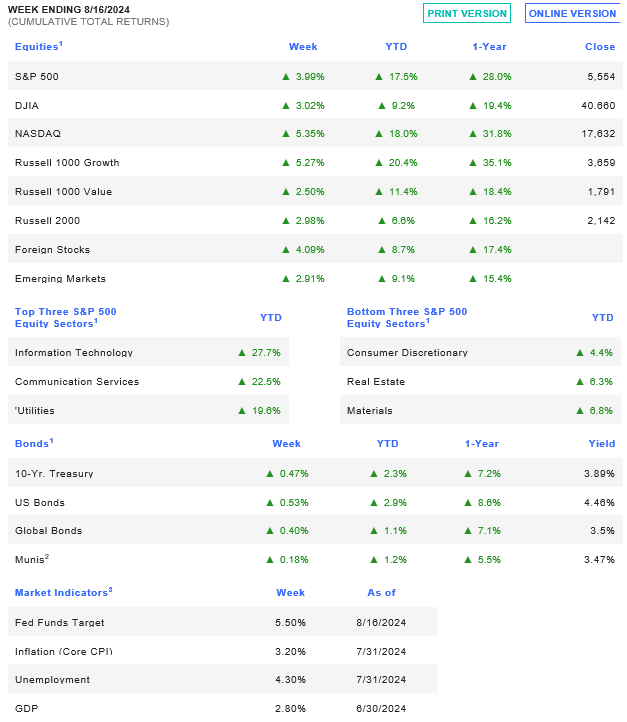
Task: Select the Foreign Stocks label
Action: (52, 250)
